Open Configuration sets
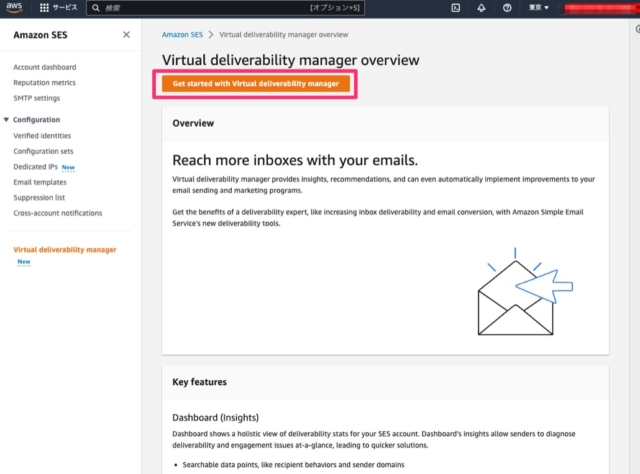This screenshot has height=474, width=640. 43,151
